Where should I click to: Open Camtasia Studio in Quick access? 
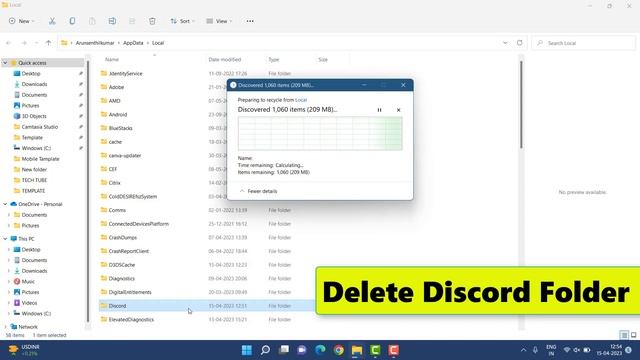(40, 127)
